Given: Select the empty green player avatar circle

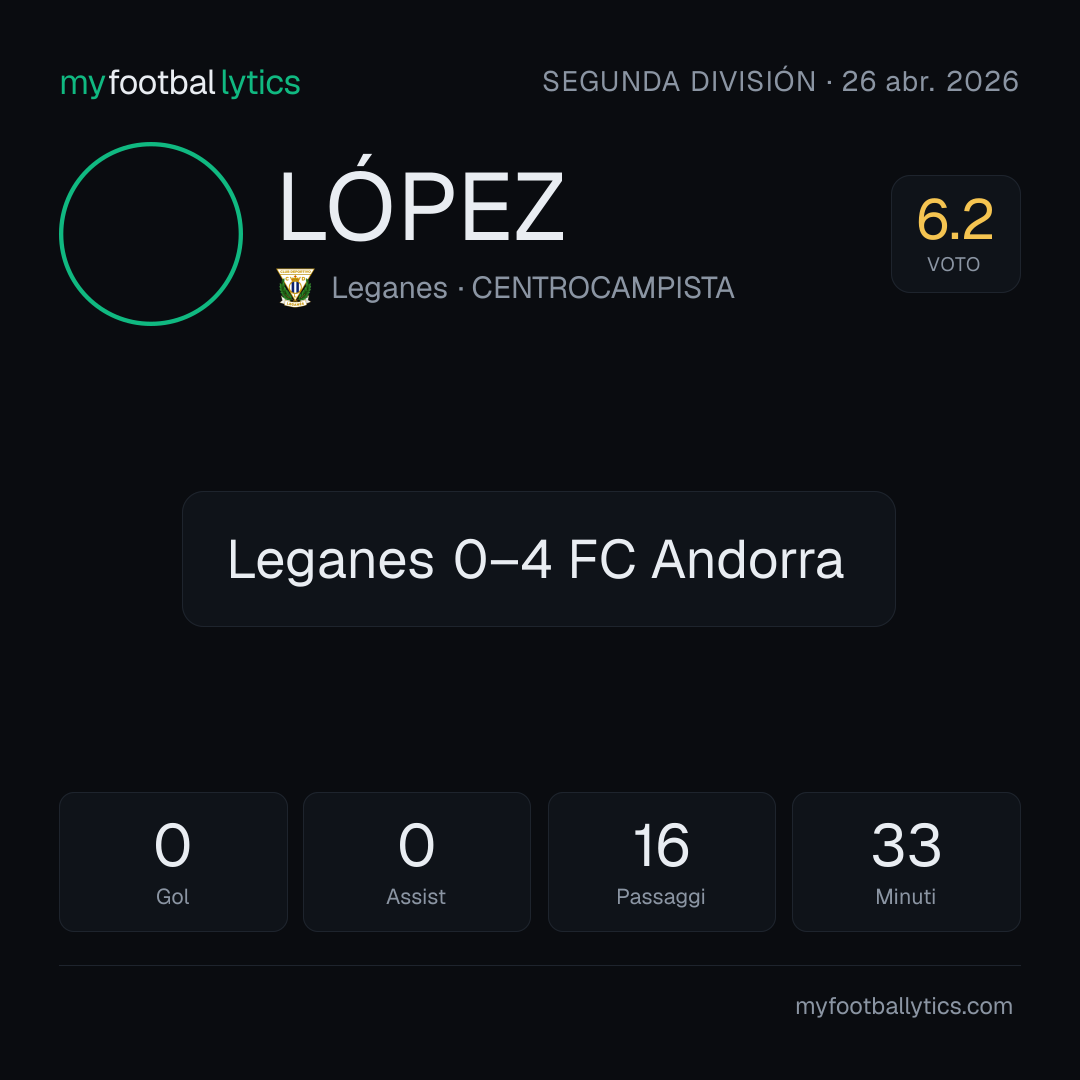Looking at the screenshot, I should [151, 233].
